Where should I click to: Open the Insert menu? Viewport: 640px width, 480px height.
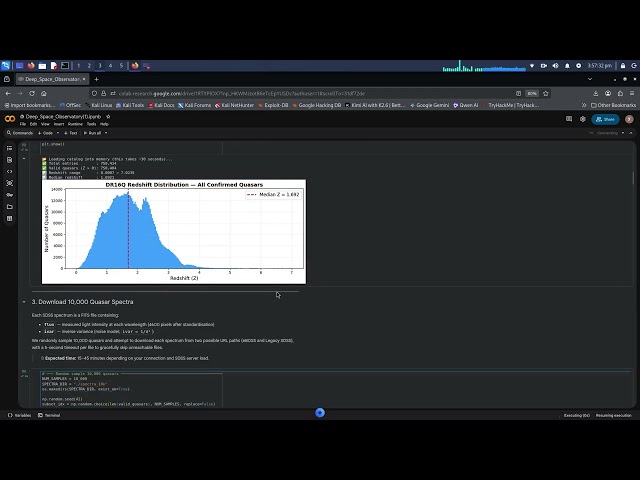59,124
